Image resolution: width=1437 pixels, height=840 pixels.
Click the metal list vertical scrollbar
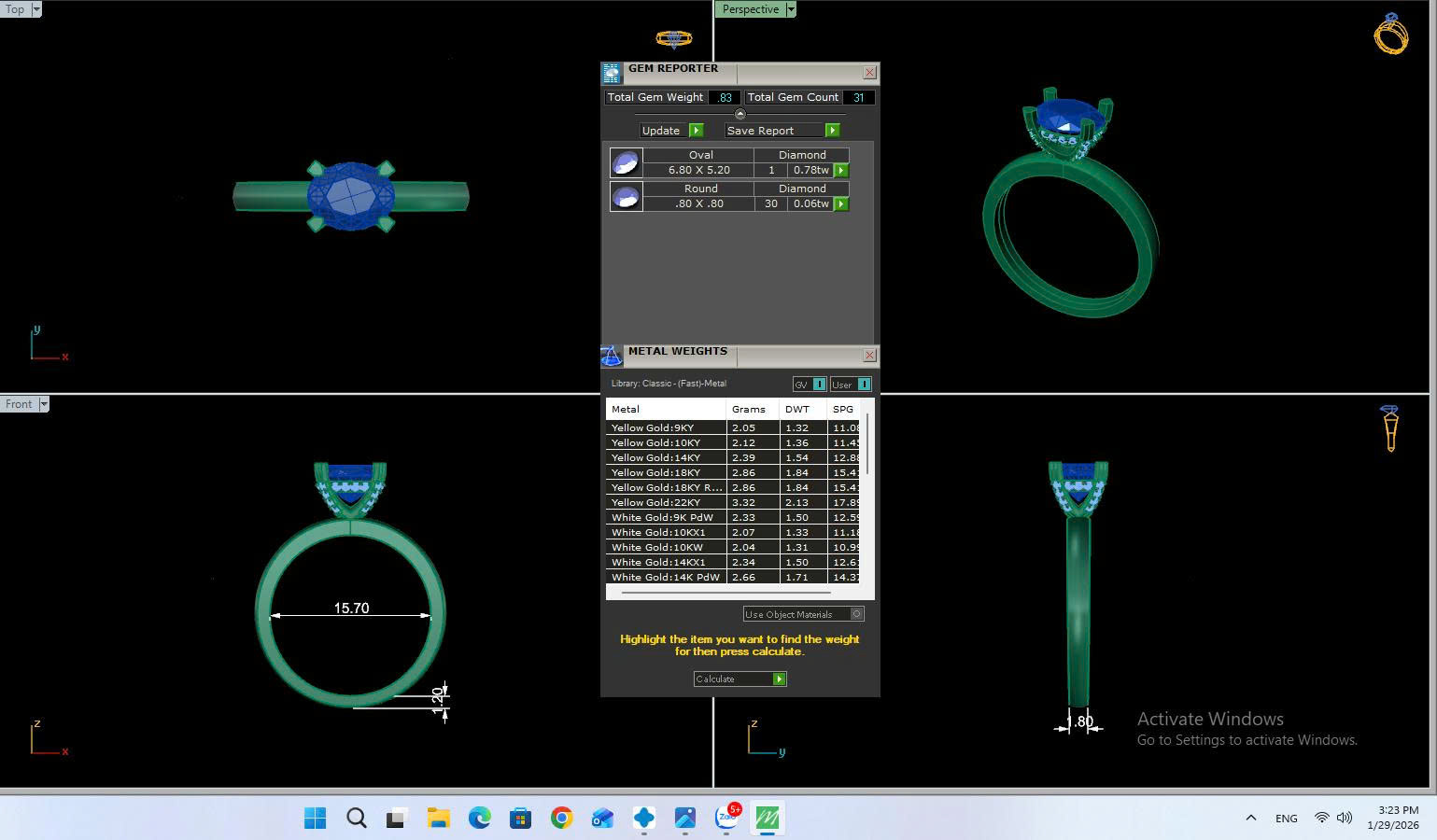coord(867,444)
